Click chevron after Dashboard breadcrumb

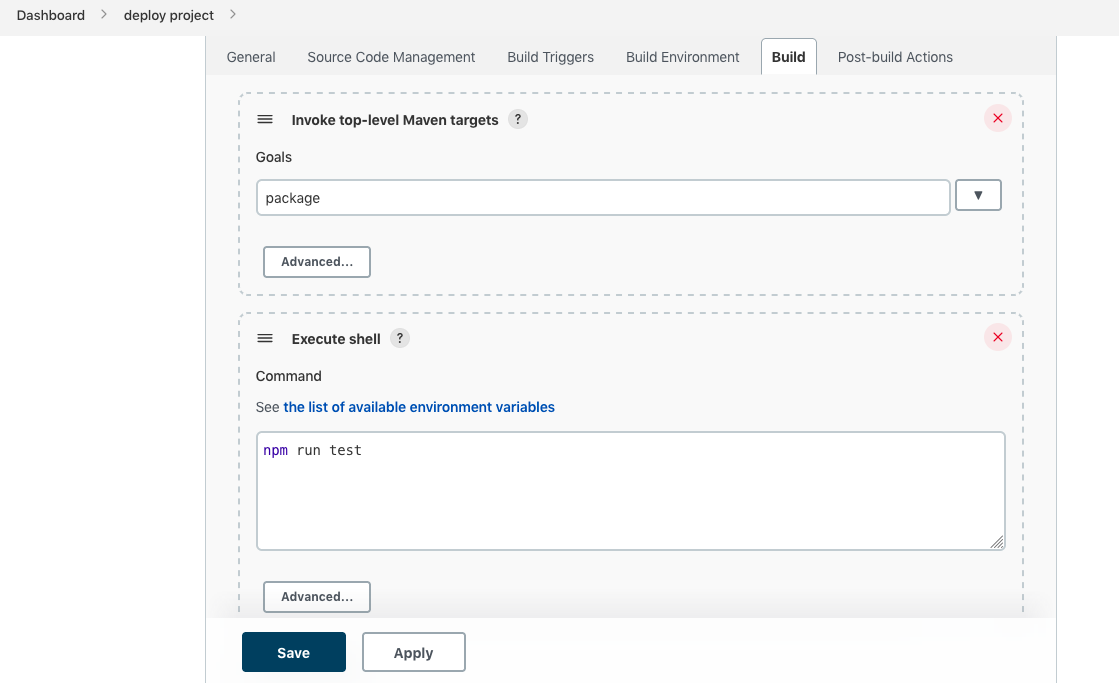(x=104, y=15)
